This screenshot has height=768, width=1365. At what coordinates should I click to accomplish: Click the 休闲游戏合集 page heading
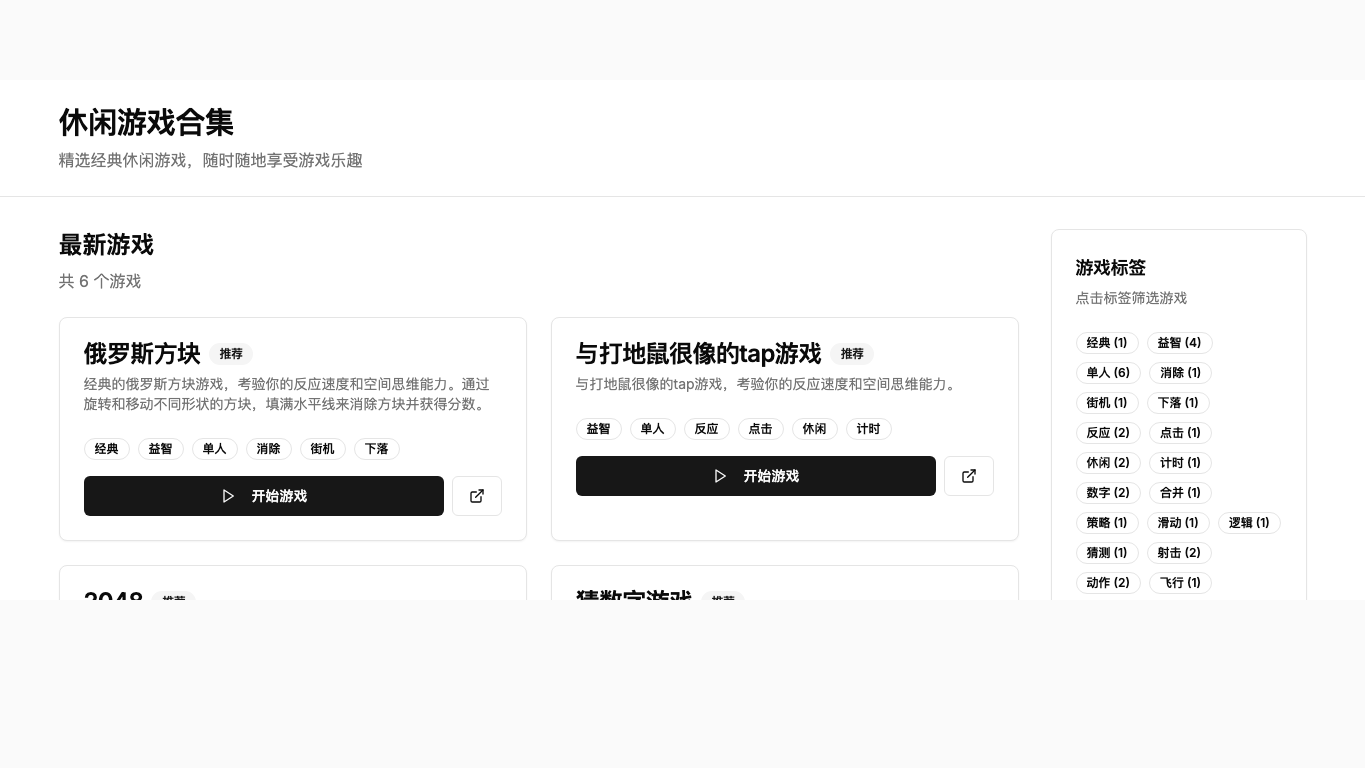point(146,123)
